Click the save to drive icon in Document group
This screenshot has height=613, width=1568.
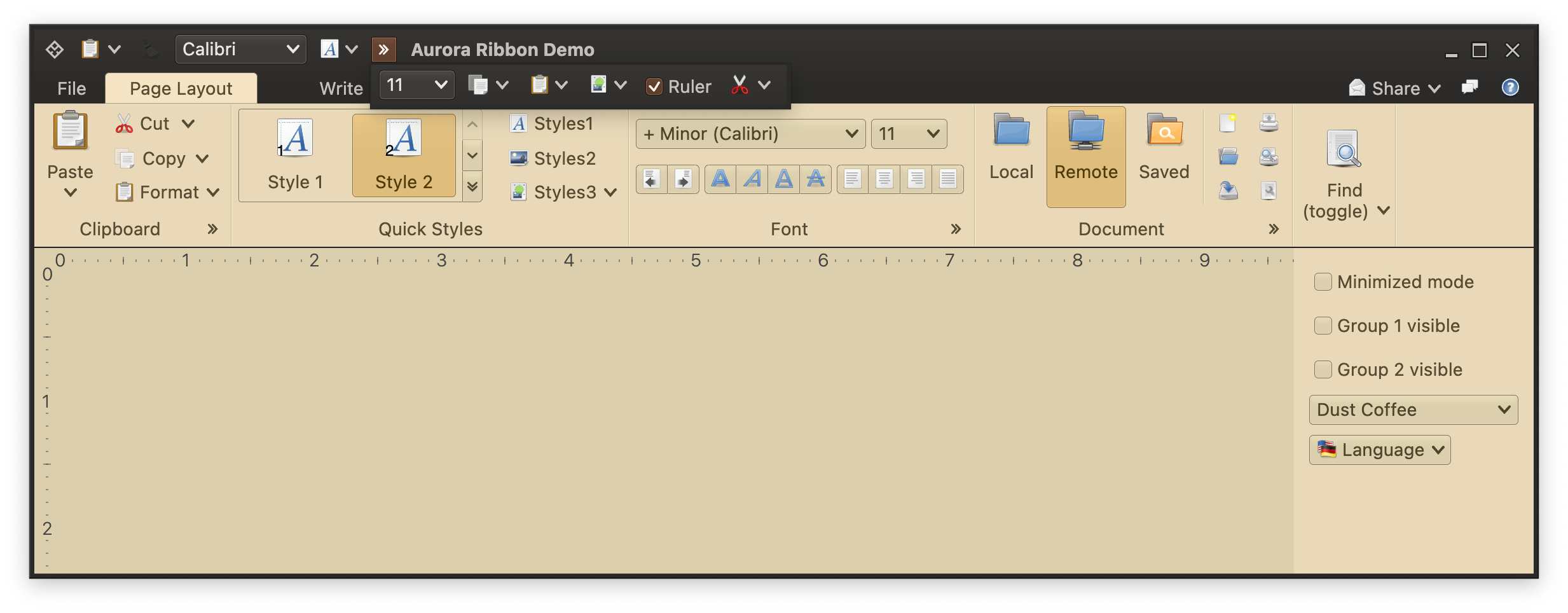[x=1228, y=190]
